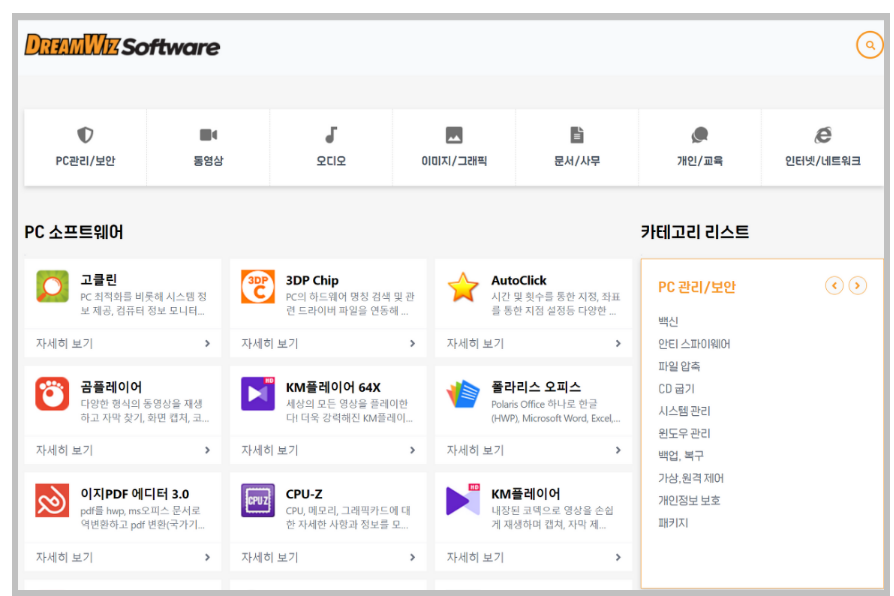Open the 고클린 title link

[99, 280]
